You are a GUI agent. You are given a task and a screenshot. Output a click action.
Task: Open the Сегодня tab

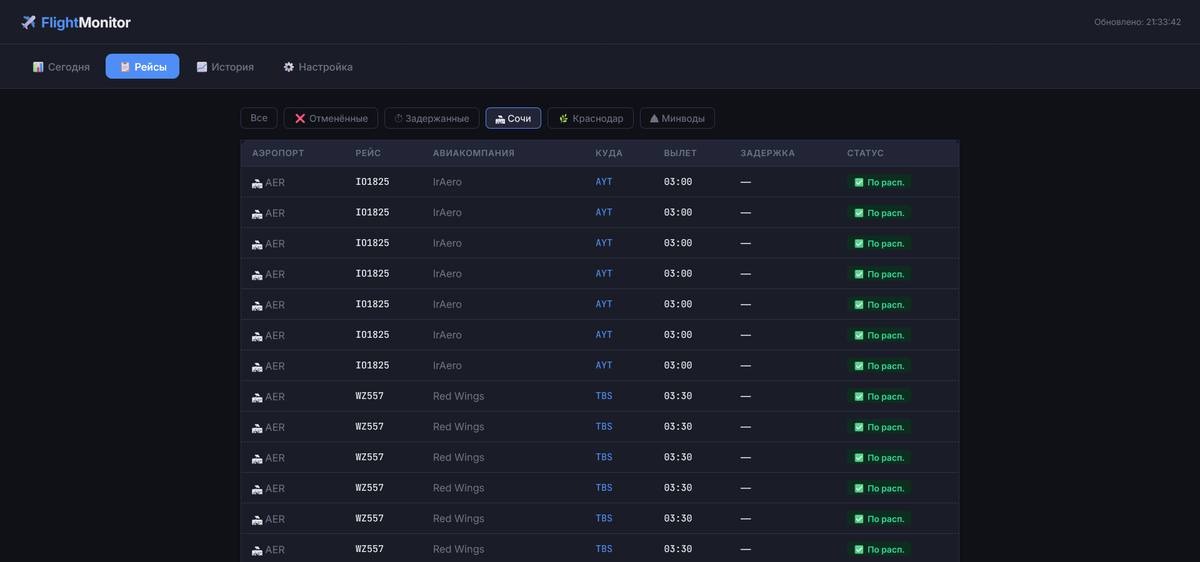61,67
